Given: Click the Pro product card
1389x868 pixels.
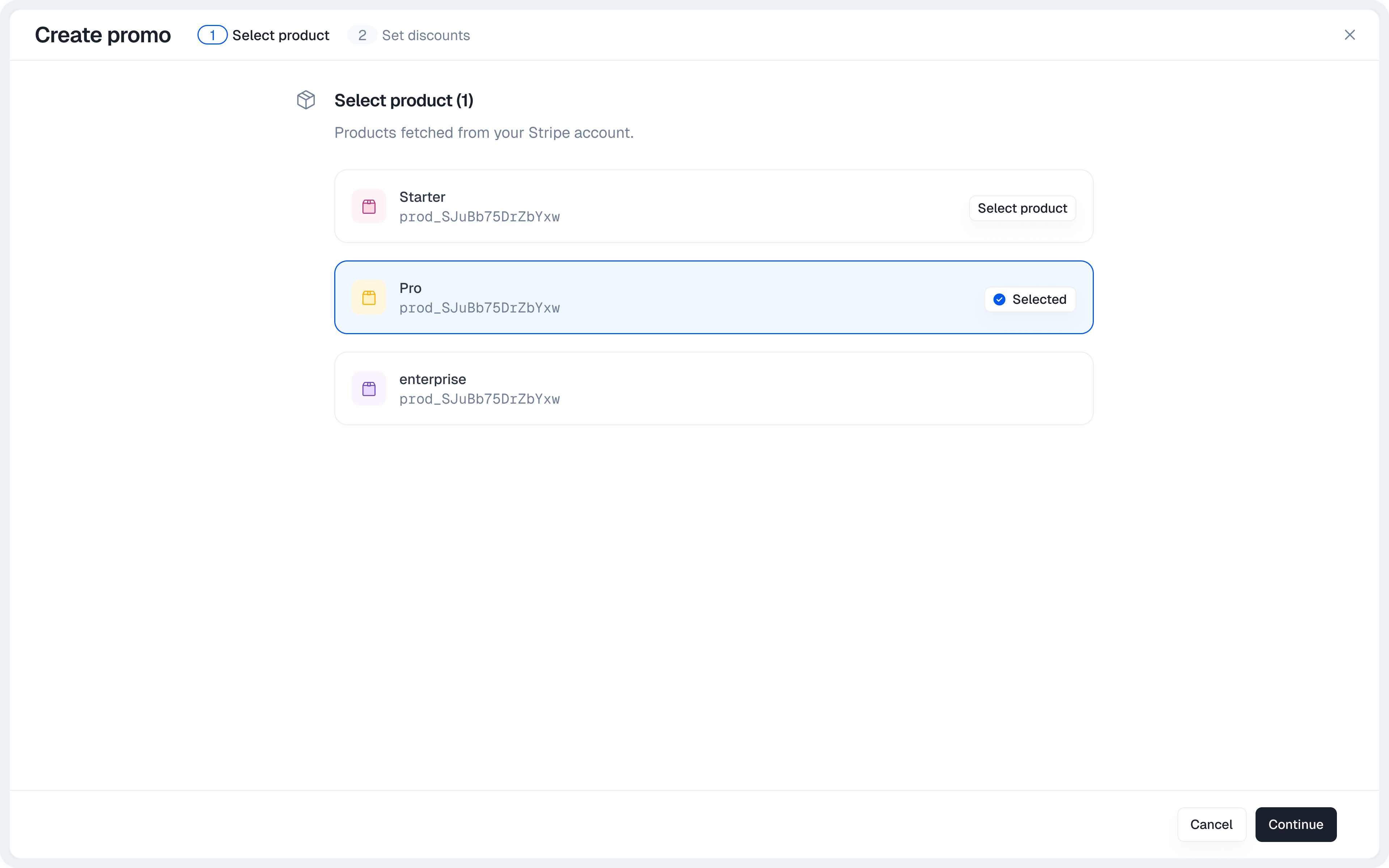Looking at the screenshot, I should click(713, 297).
